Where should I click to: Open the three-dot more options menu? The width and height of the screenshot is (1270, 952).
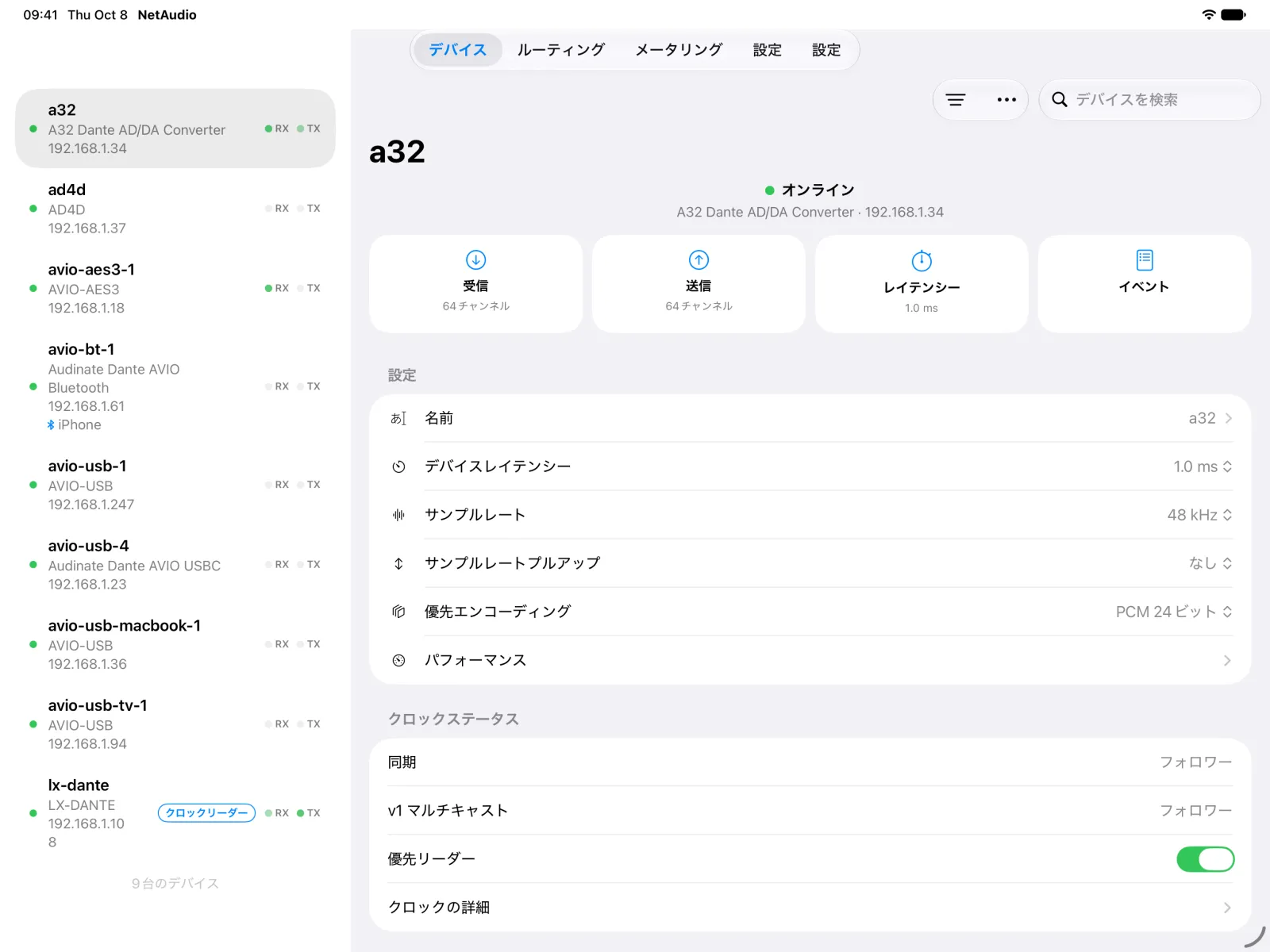click(1006, 100)
